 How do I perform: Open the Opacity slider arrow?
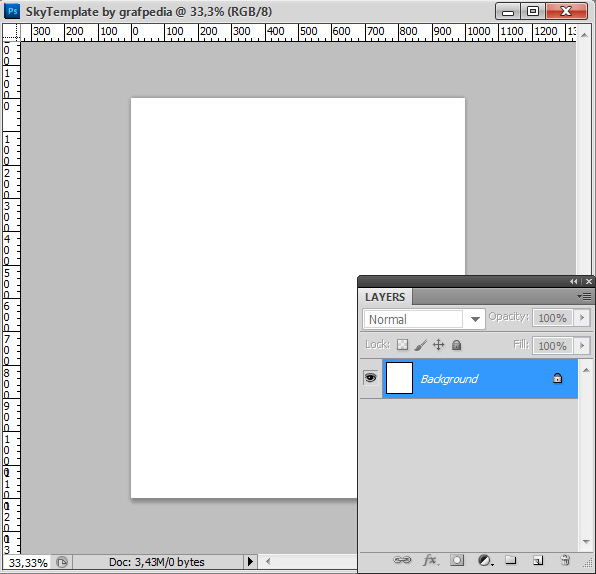582,317
